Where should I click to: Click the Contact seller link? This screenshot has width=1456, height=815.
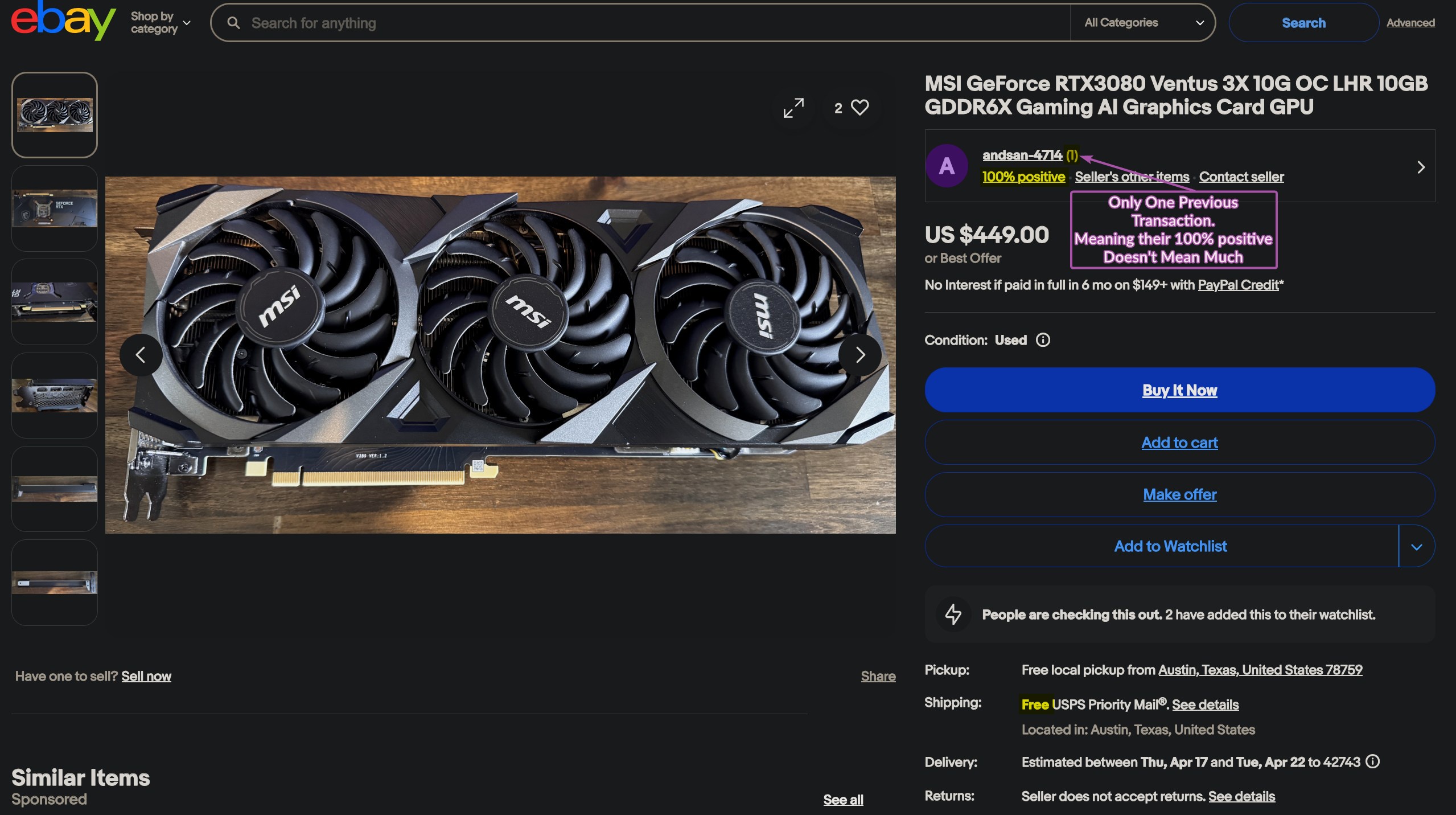tap(1241, 177)
